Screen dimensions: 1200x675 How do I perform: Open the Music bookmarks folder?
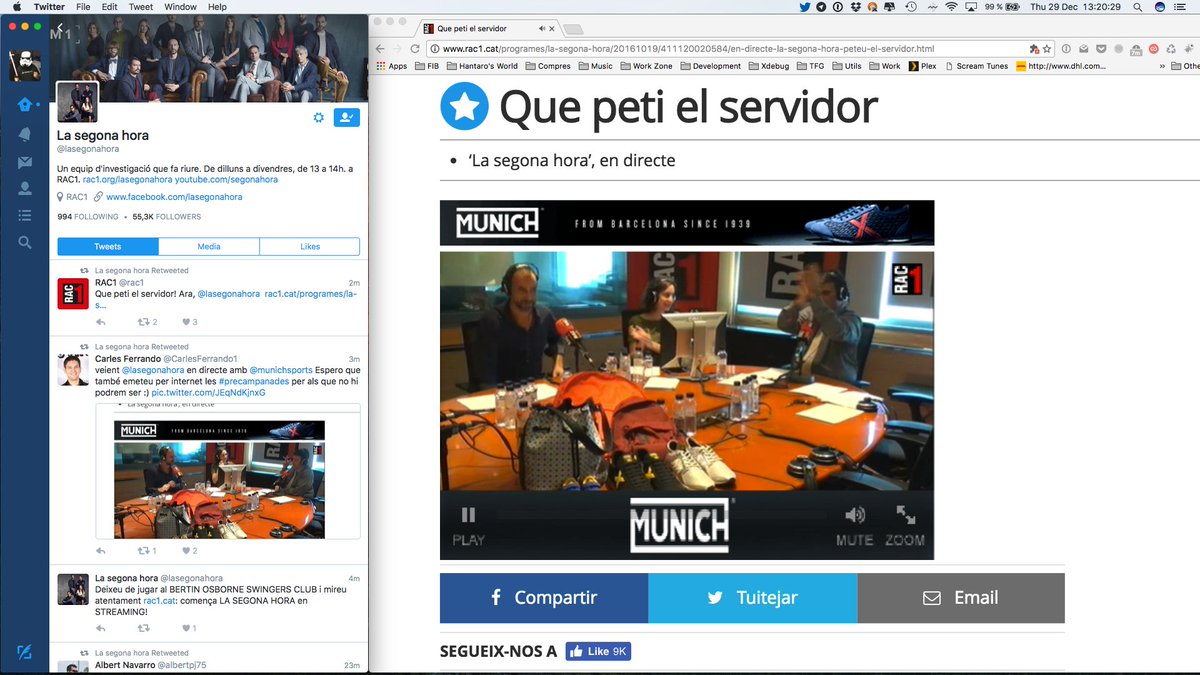595,66
